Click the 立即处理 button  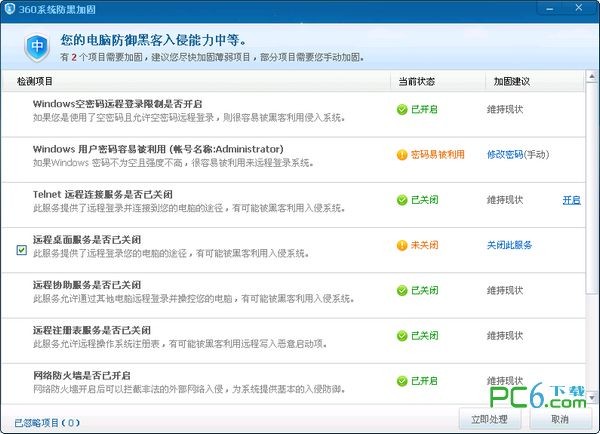[x=489, y=419]
